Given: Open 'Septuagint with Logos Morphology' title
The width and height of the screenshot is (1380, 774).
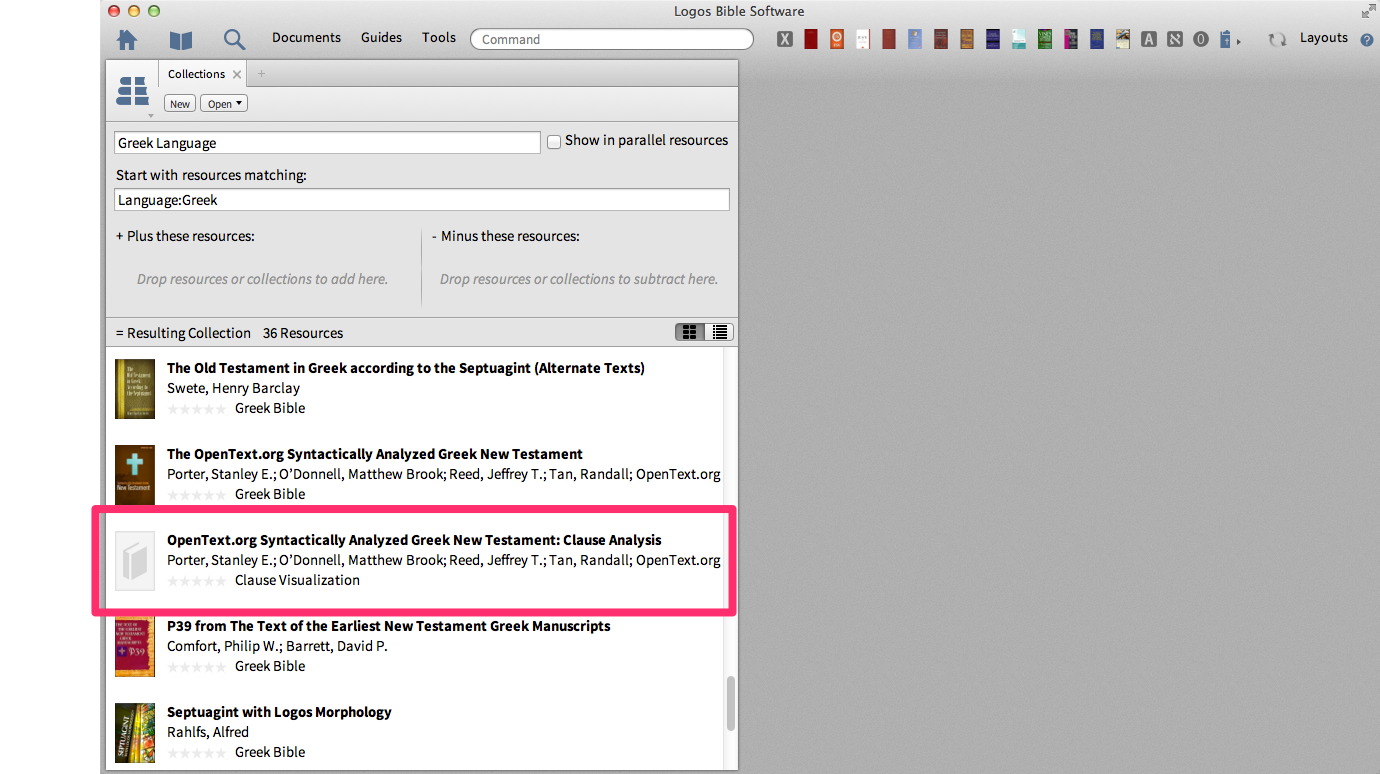Looking at the screenshot, I should 279,712.
